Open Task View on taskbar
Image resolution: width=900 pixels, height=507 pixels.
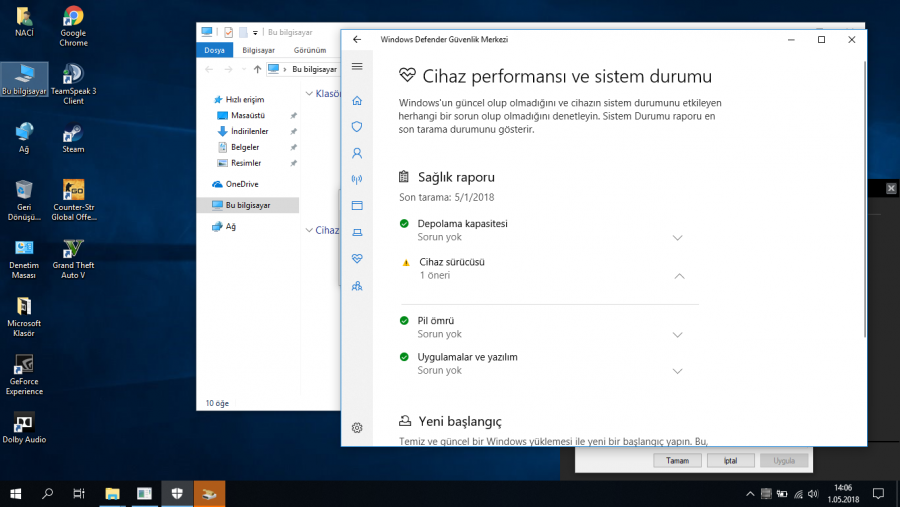point(79,494)
